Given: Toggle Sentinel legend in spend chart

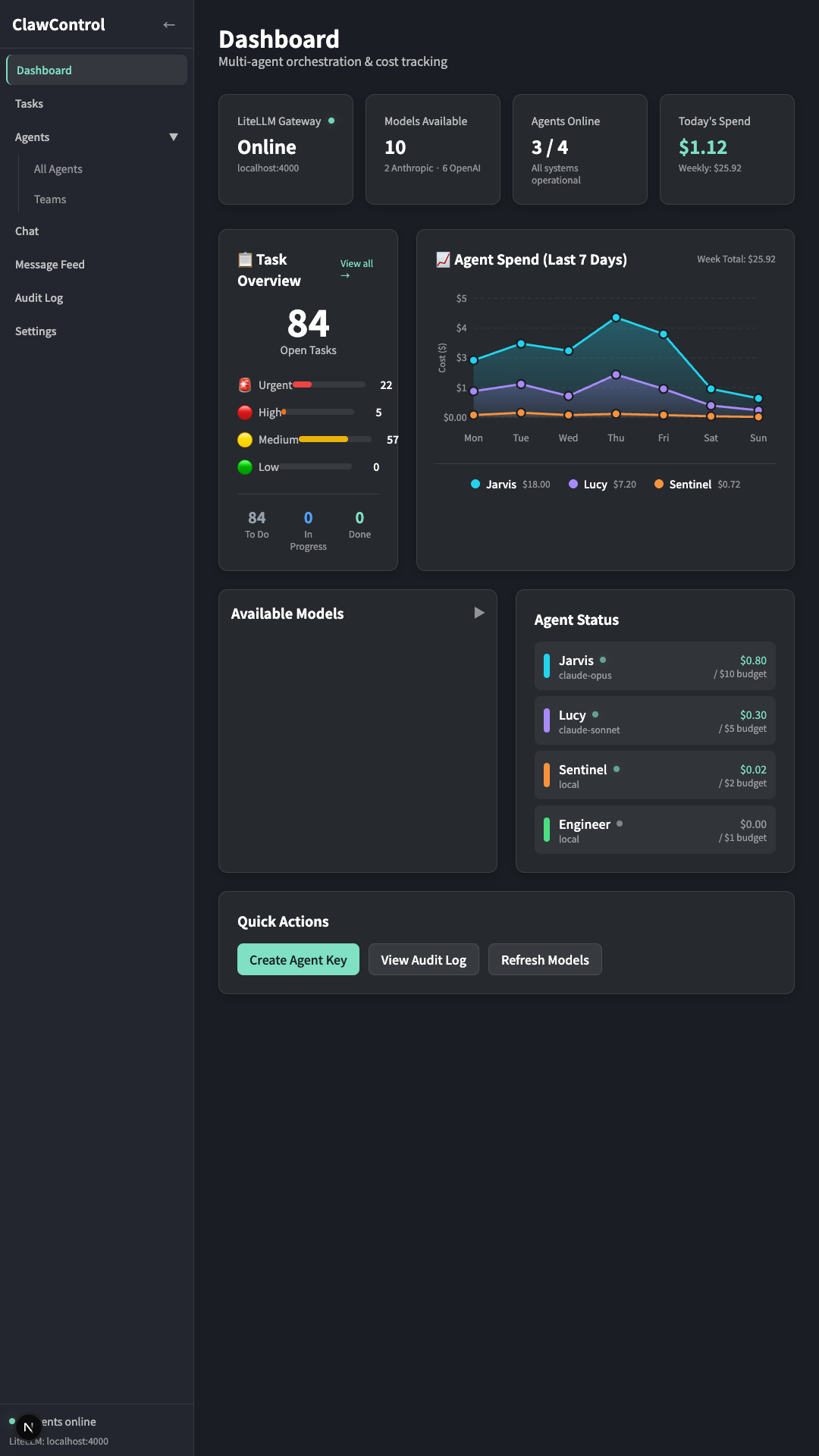Looking at the screenshot, I should point(697,485).
